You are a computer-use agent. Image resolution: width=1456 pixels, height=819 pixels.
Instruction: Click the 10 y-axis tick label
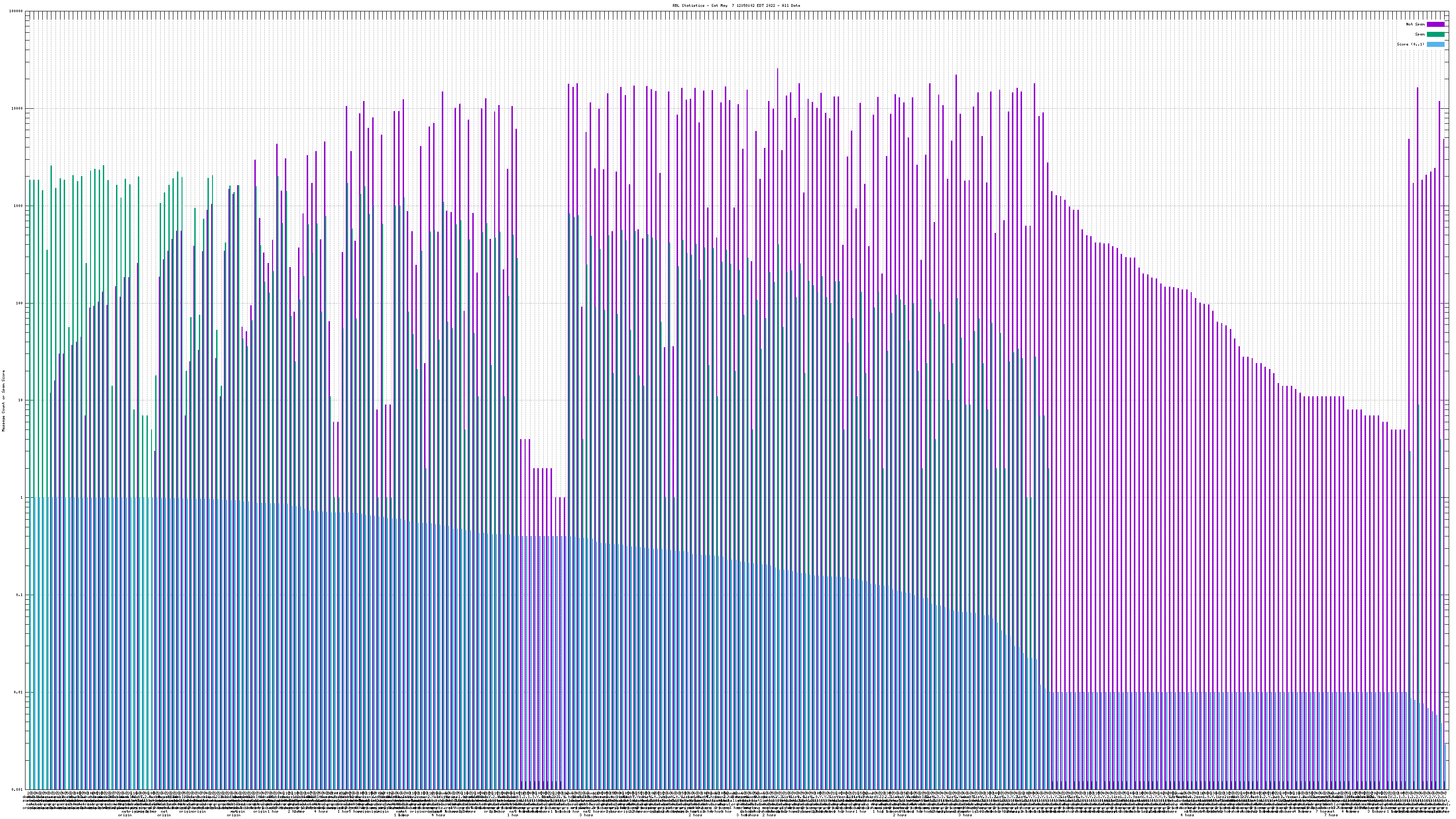point(21,400)
